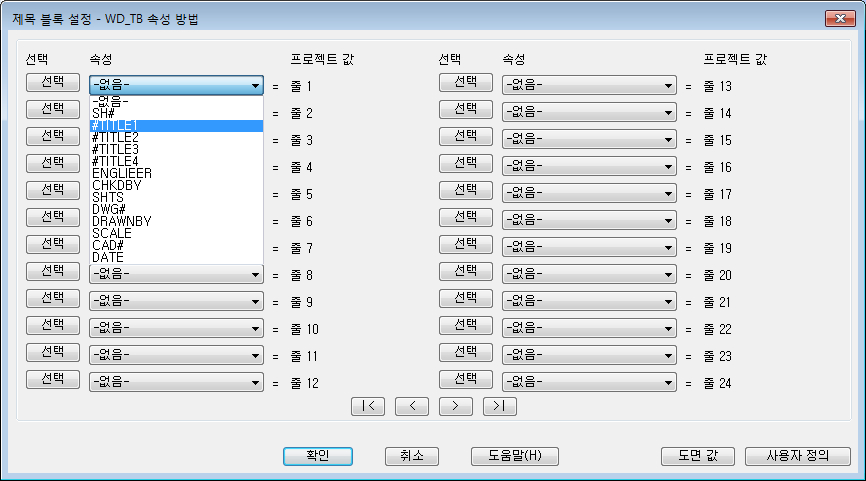Pick the SCALE attribute option

[176, 234]
